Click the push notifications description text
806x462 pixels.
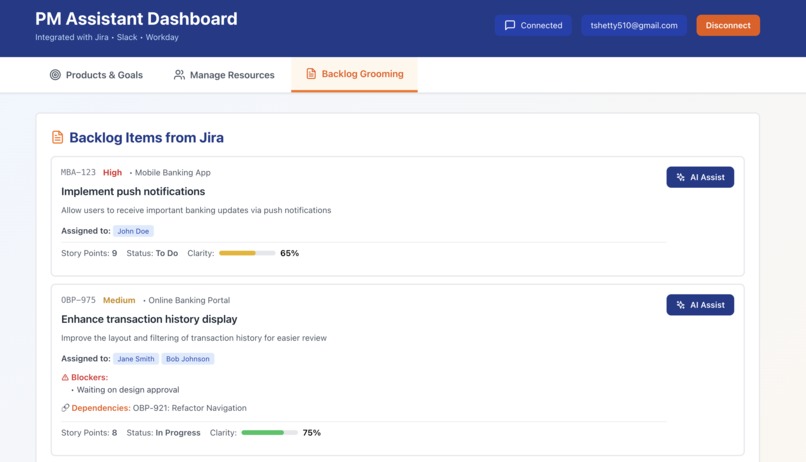196,210
